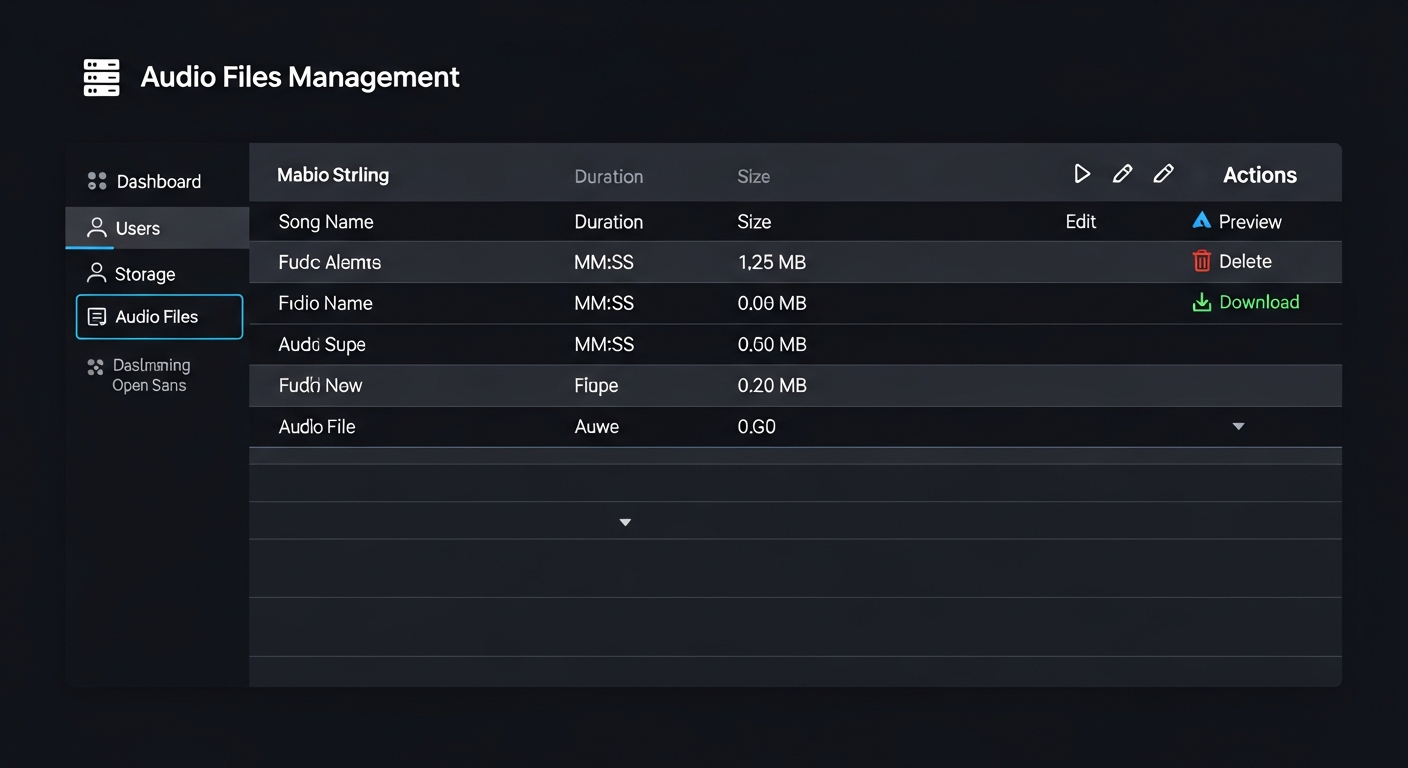Screen dimensions: 1408x768
Task: Open the Users sidebar item
Action: (137, 228)
